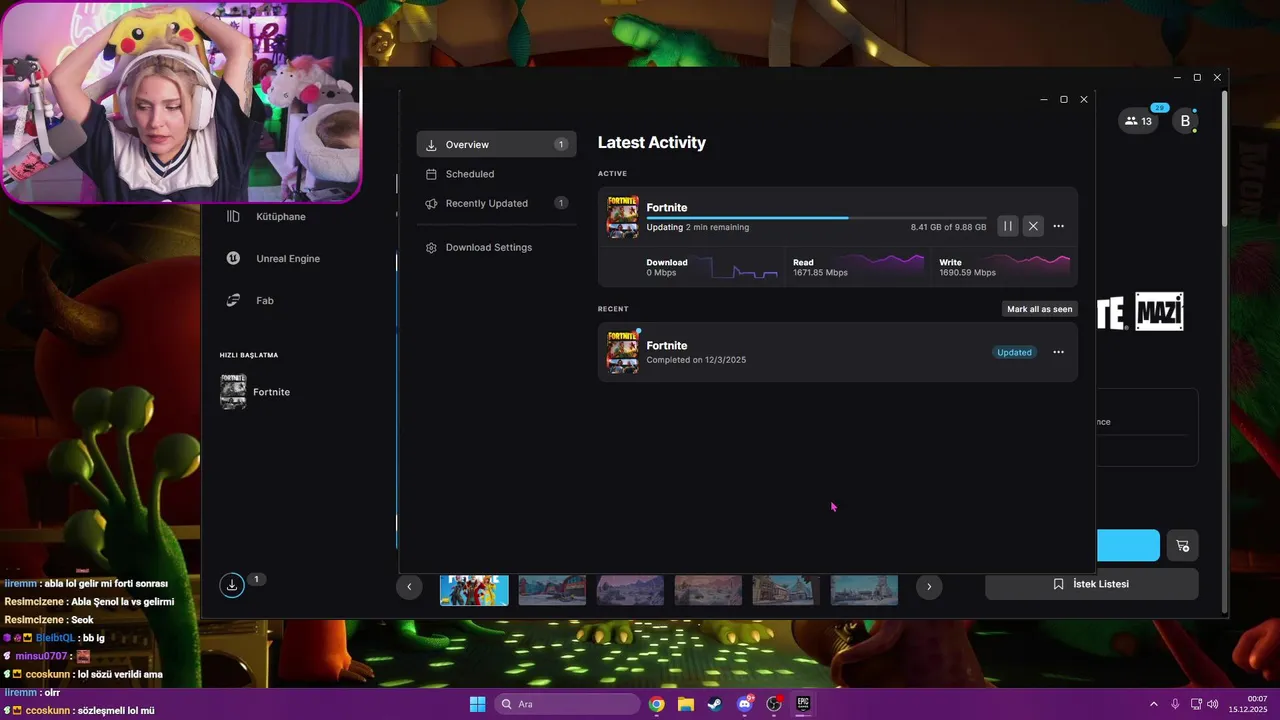The width and height of the screenshot is (1280, 720).
Task: Open the friends list showing 13
Action: coord(1138,121)
